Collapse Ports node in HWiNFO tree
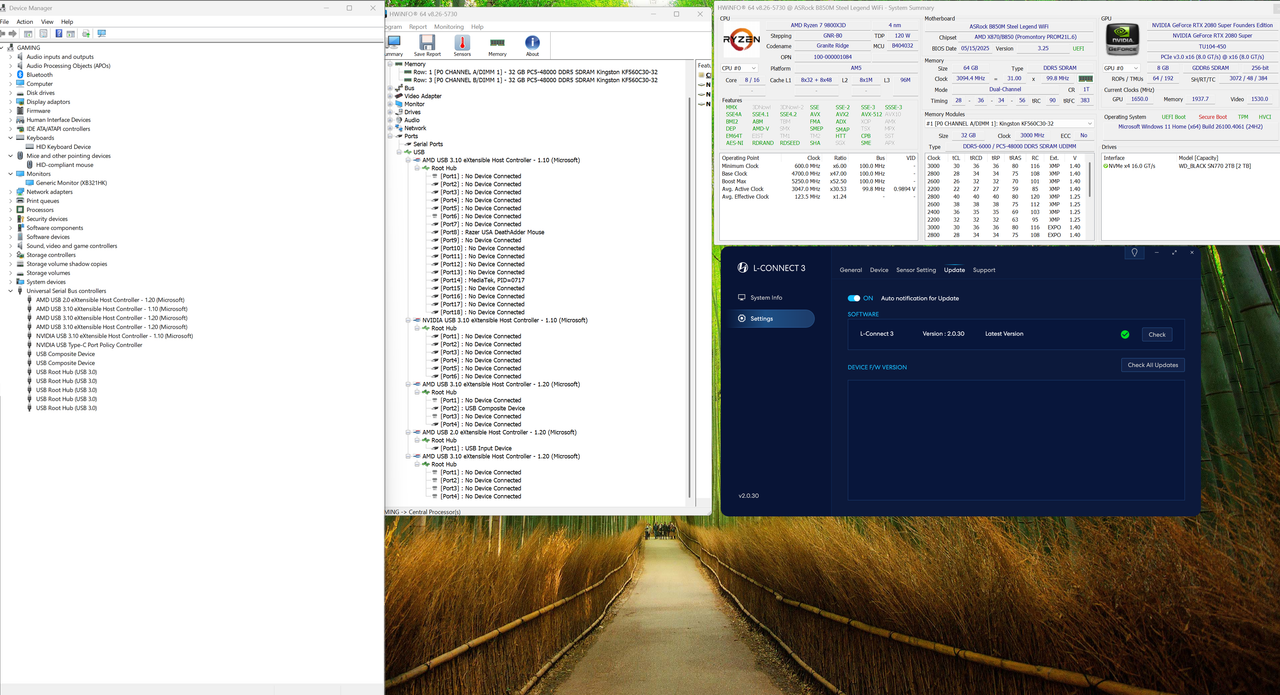Image resolution: width=1280 pixels, height=695 pixels. pyautogui.click(x=390, y=136)
